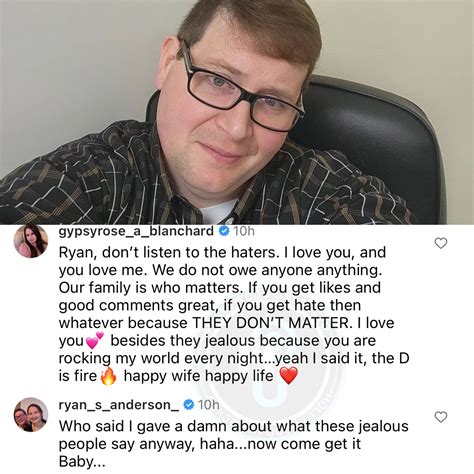Click the 'happy wife happy life' phrase
This screenshot has width=474, height=474.
[198, 376]
